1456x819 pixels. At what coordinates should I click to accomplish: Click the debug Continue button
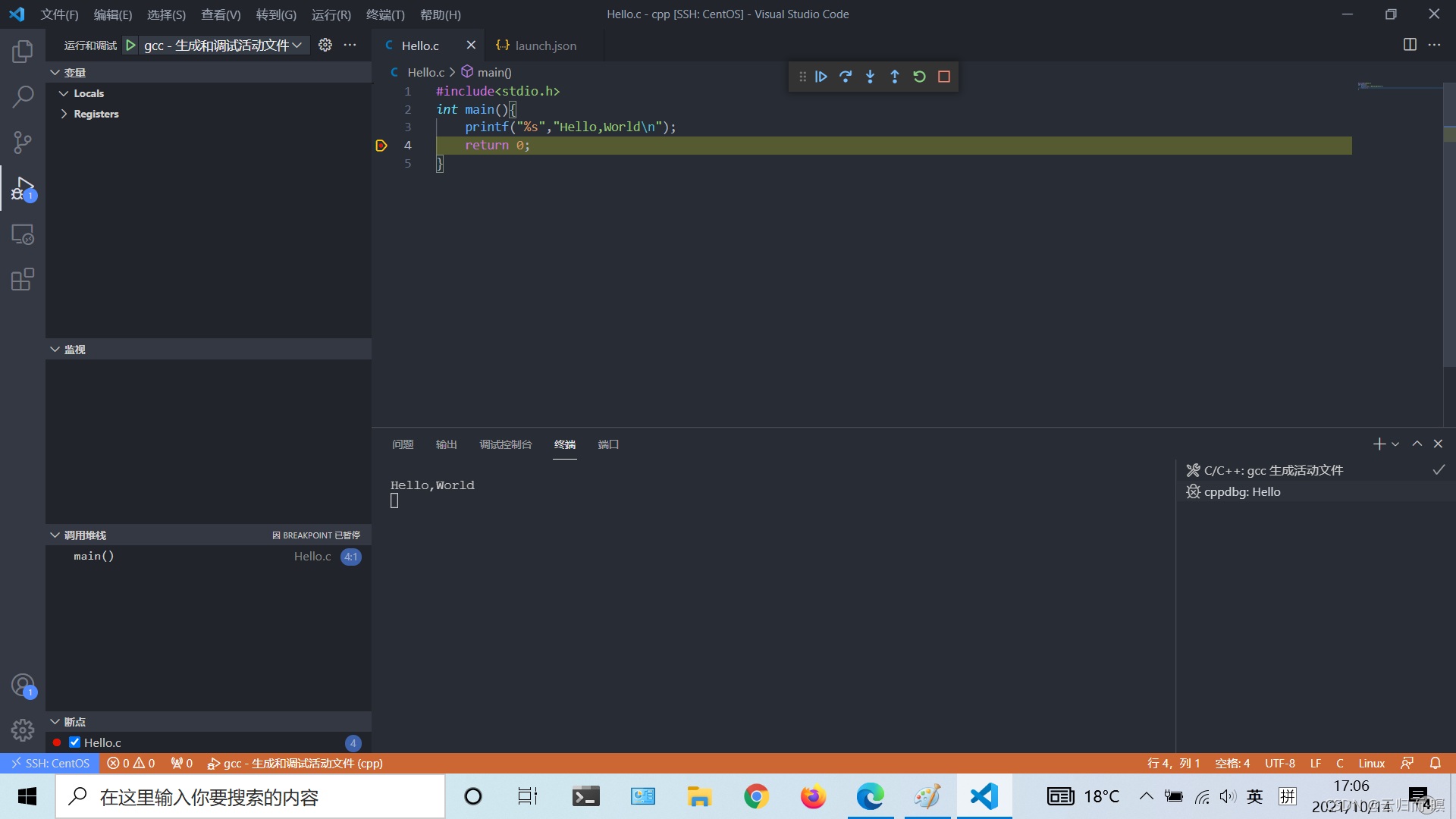[x=821, y=77]
